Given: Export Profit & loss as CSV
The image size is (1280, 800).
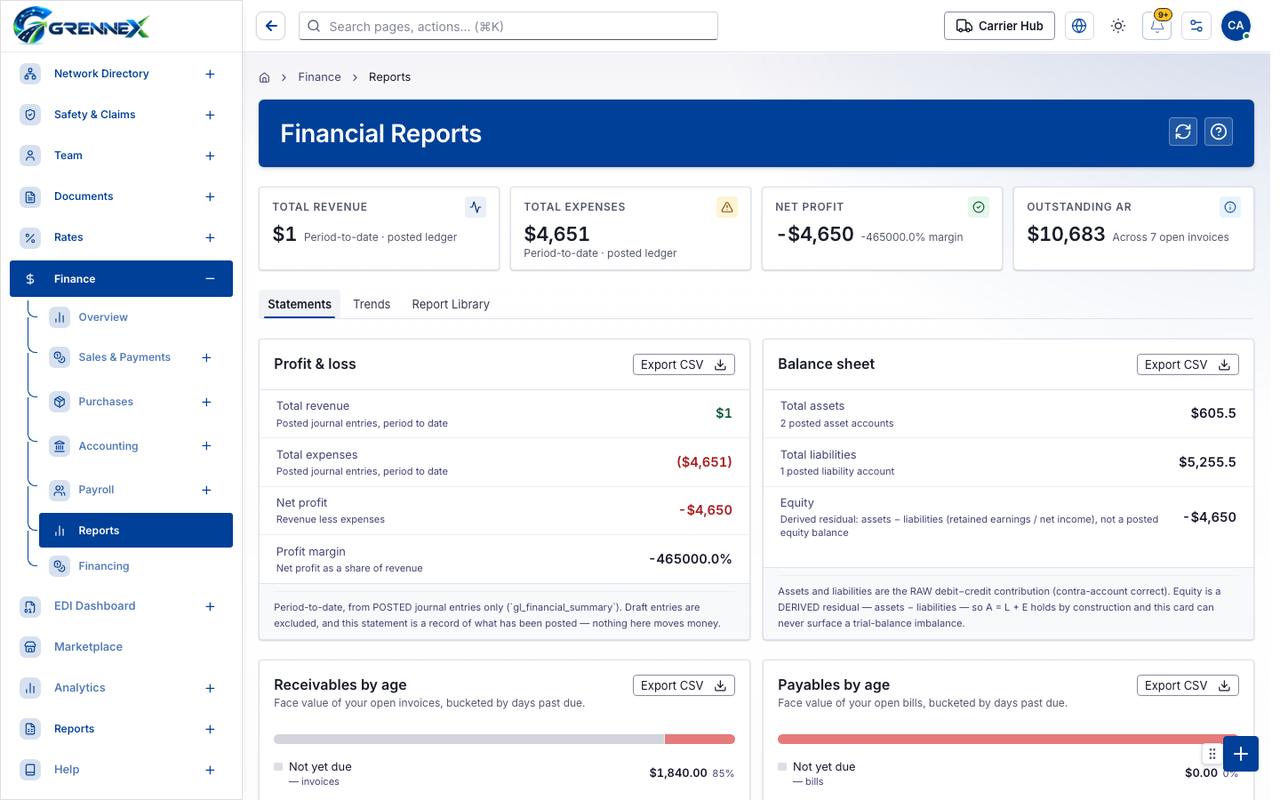Looking at the screenshot, I should pos(684,365).
